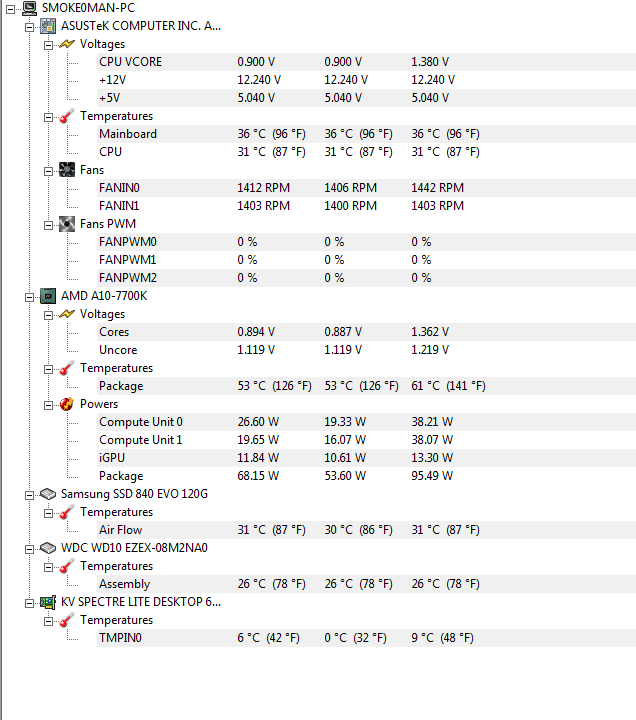This screenshot has height=720, width=636.
Task: Collapse the Temperatures group under WDC WD10
Action: (48, 567)
